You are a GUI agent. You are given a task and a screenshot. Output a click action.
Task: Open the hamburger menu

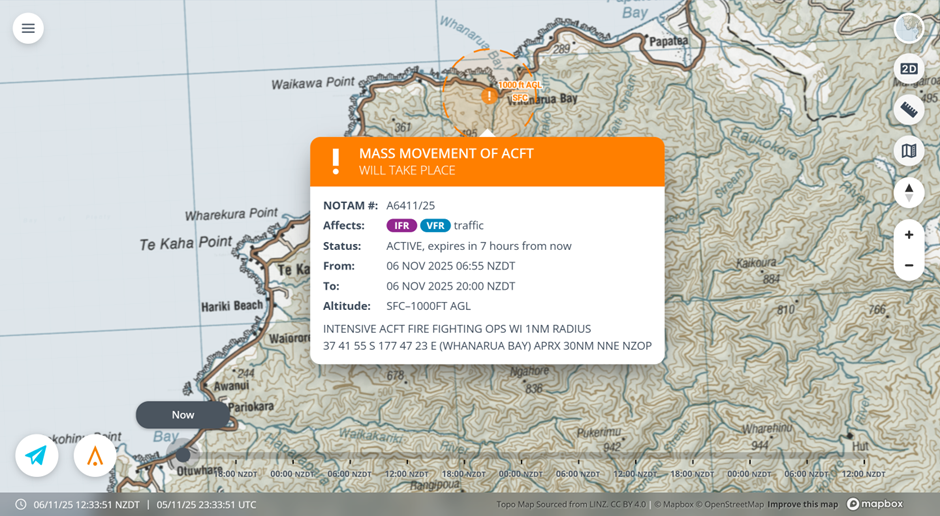pos(28,28)
